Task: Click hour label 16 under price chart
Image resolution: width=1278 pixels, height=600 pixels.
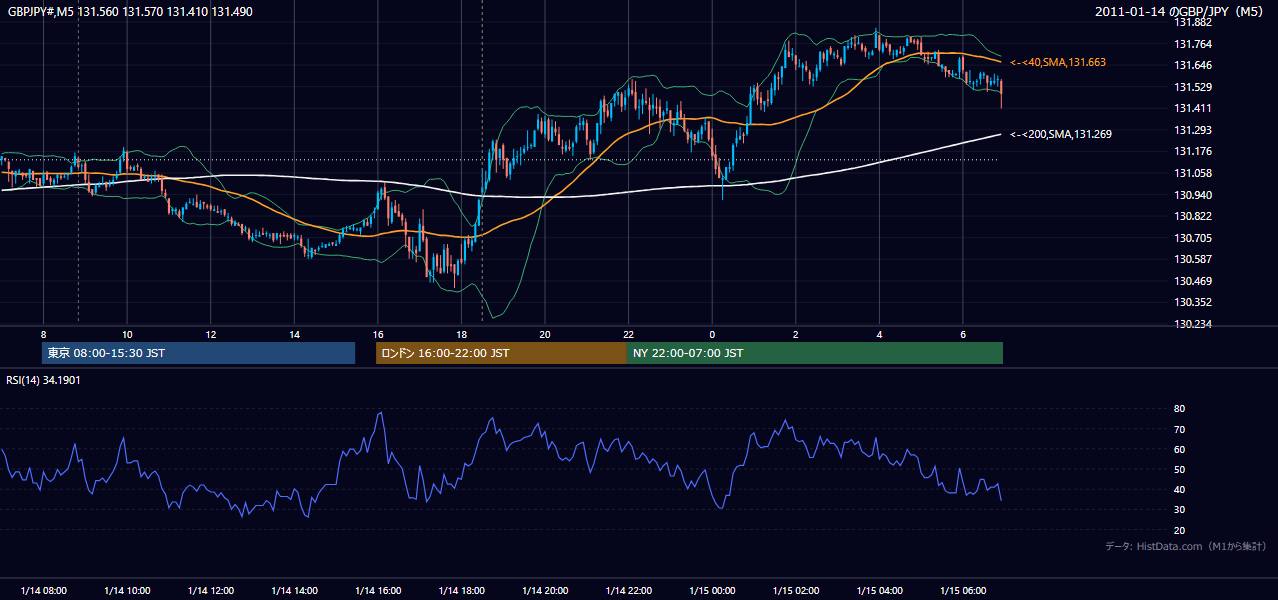Action: coord(378,334)
